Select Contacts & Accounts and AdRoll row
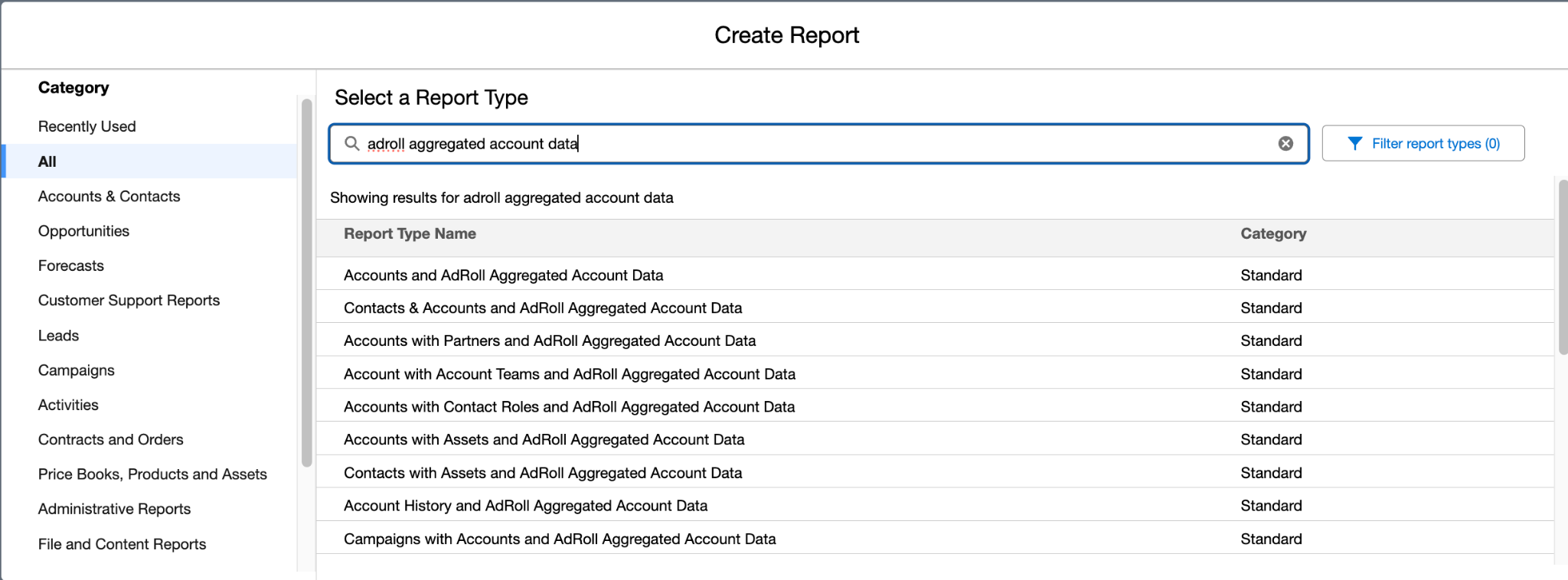The width and height of the screenshot is (1568, 580). 935,308
